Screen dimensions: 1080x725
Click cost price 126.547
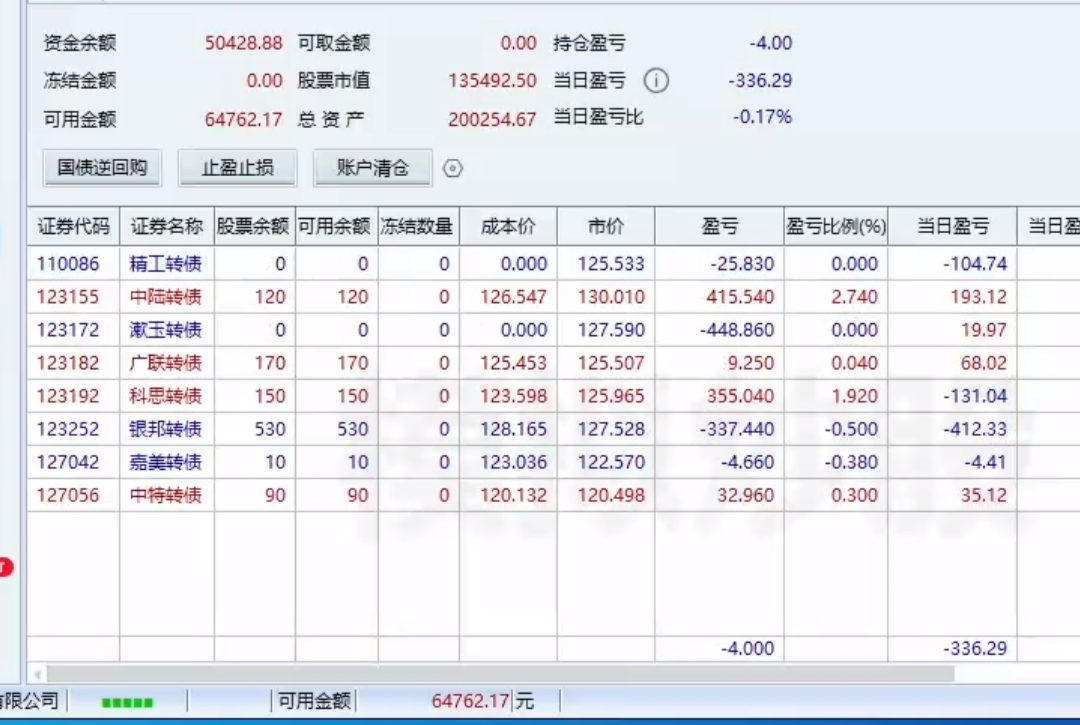pos(513,297)
